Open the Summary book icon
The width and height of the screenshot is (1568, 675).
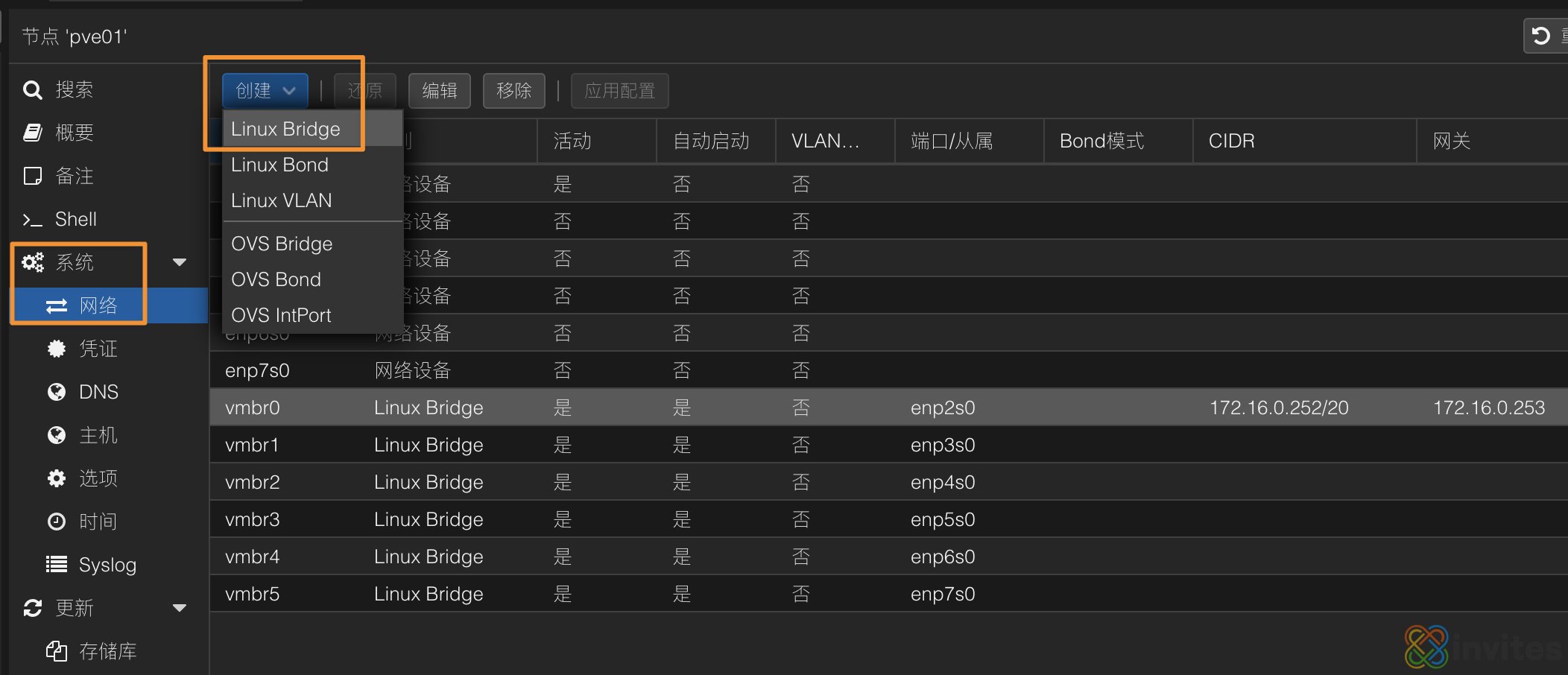click(x=32, y=133)
